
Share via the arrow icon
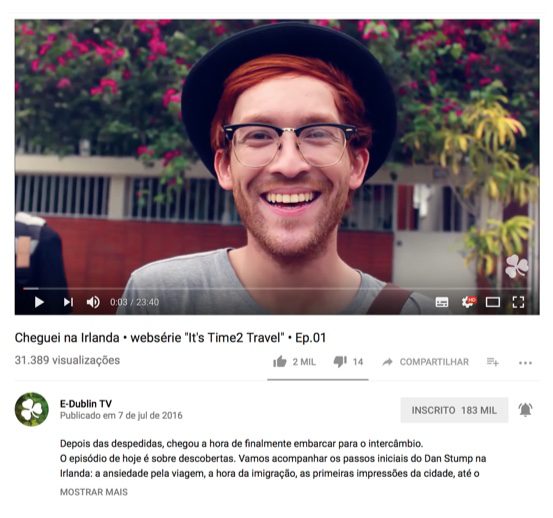pos(388,362)
